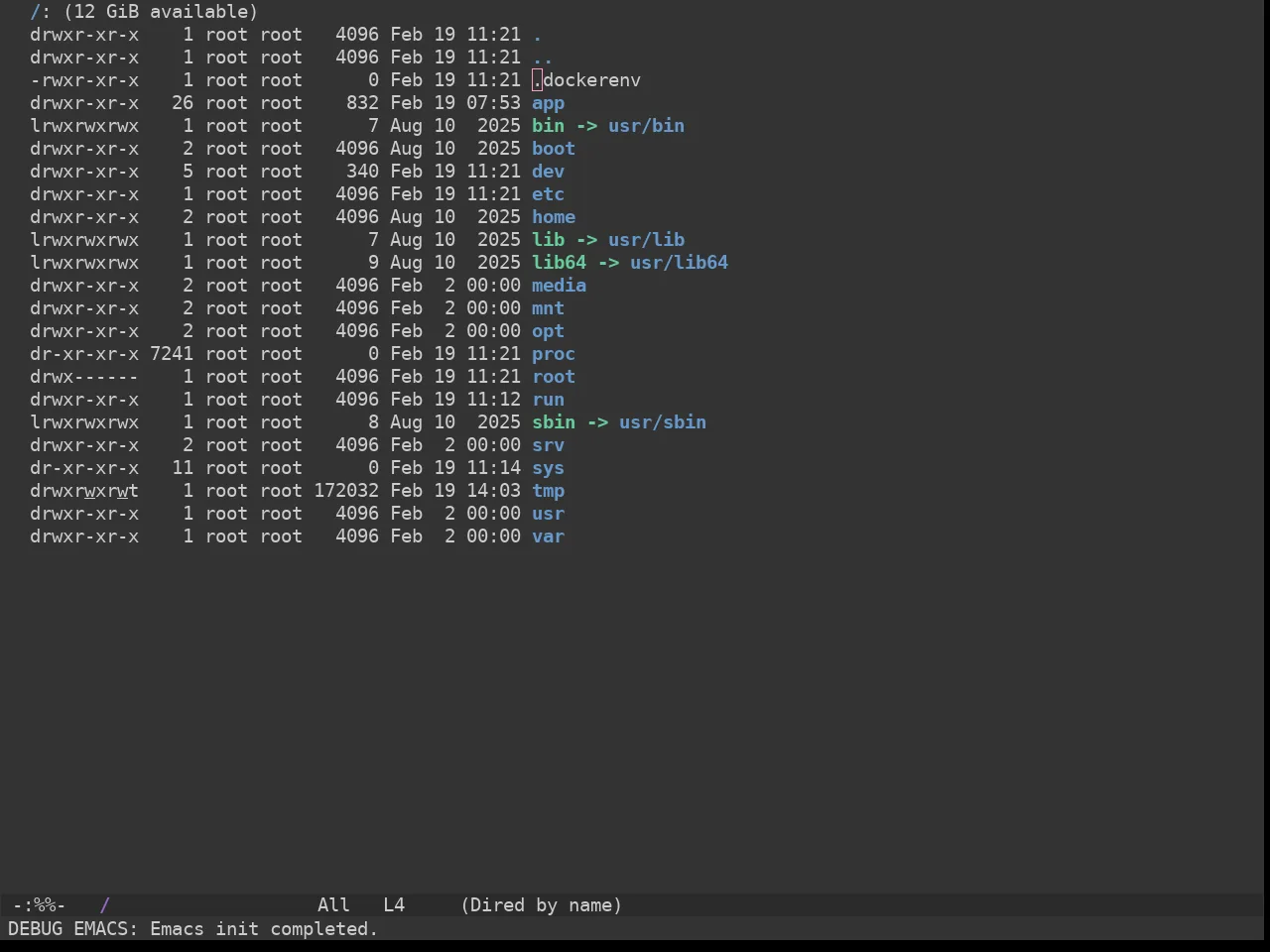Open the media directory

[x=559, y=286]
